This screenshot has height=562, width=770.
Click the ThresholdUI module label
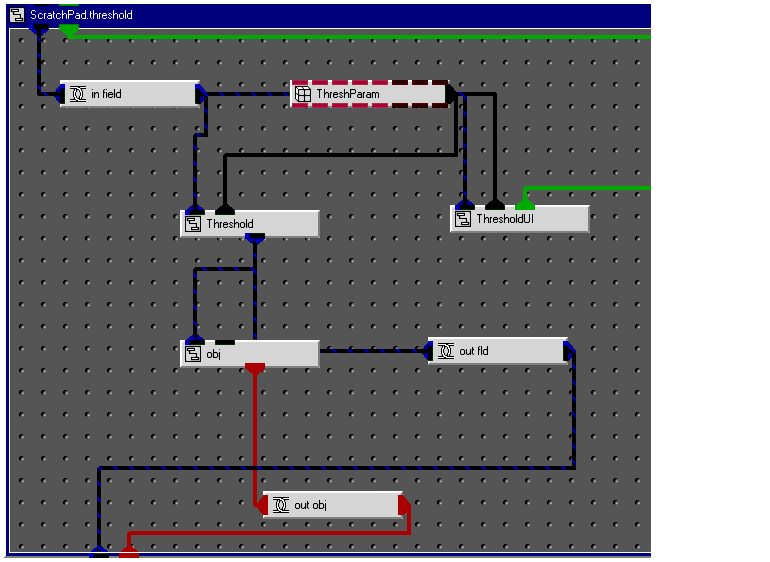(x=505, y=219)
